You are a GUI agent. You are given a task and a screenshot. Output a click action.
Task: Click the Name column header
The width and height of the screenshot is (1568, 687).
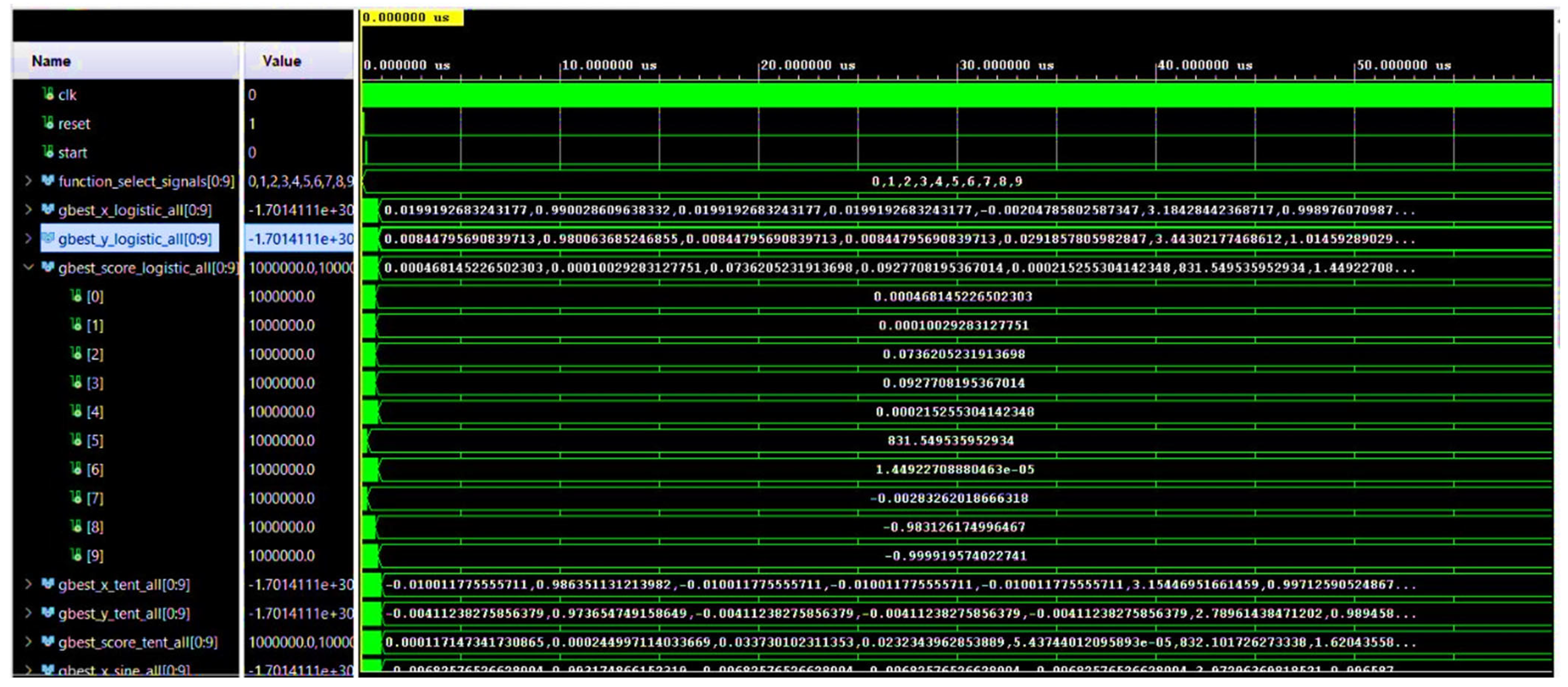51,61
